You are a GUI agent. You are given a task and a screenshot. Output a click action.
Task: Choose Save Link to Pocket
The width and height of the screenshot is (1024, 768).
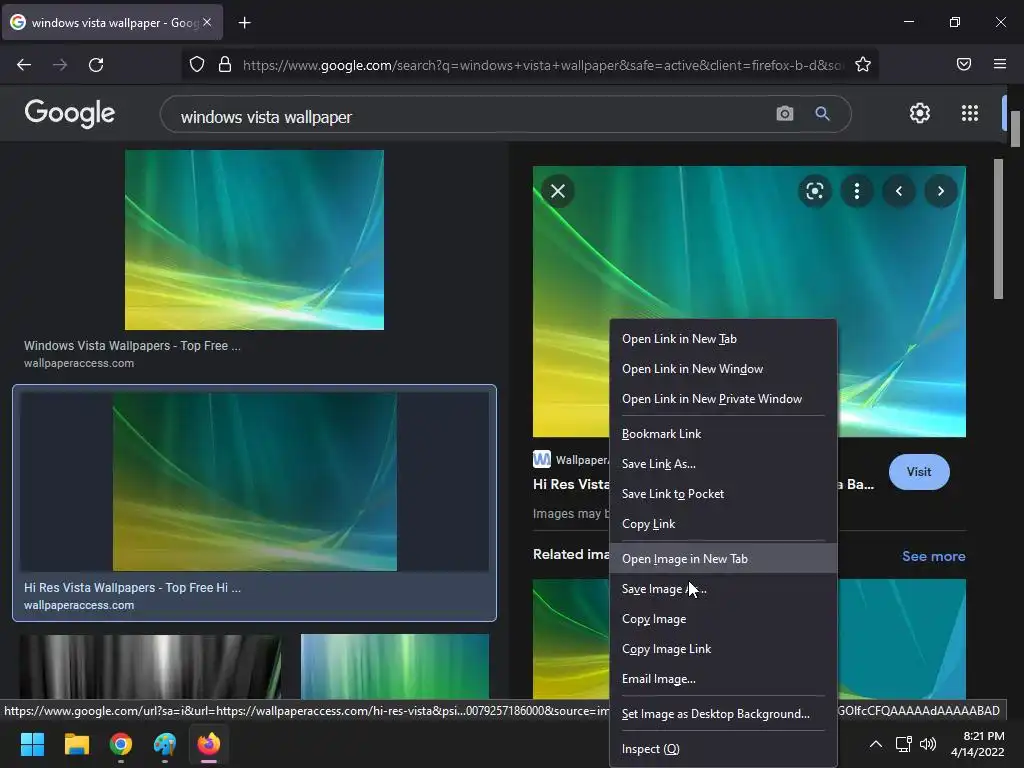[x=723, y=494]
